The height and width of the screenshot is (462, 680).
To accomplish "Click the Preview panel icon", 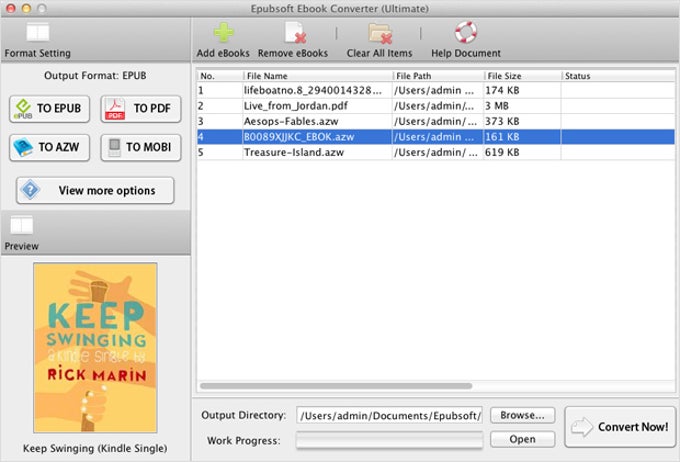I will click(x=21, y=225).
